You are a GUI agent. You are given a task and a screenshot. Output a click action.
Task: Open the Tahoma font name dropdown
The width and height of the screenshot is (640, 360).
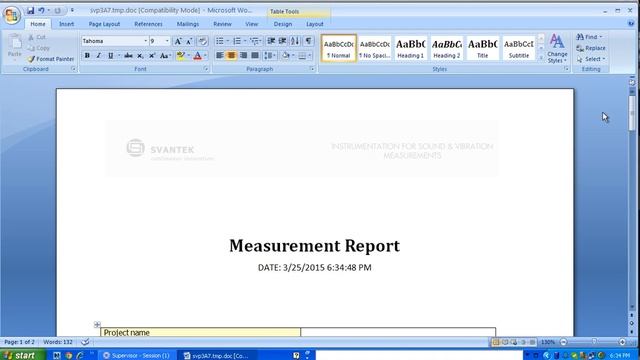[x=145, y=41]
